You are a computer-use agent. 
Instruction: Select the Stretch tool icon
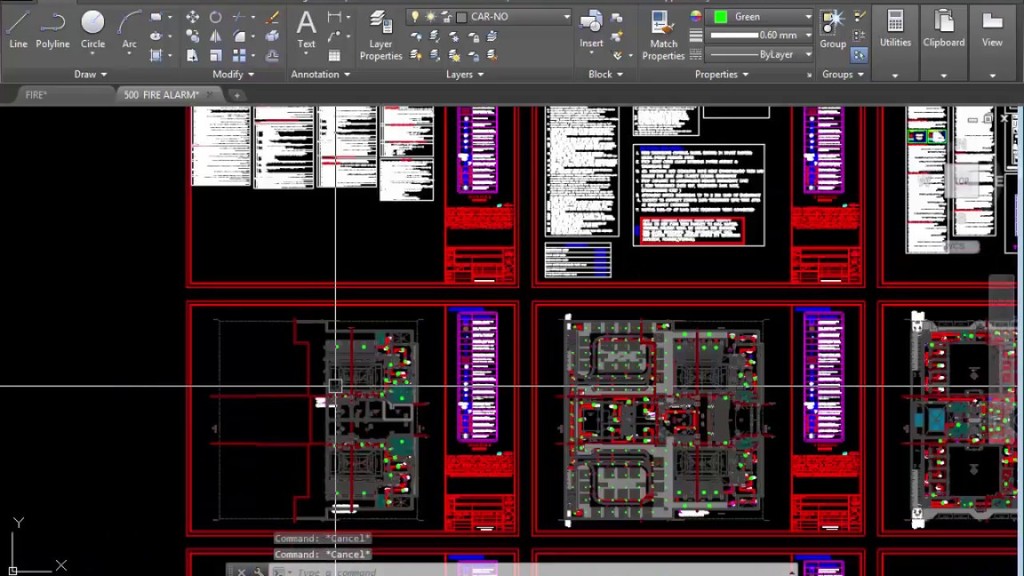point(192,56)
